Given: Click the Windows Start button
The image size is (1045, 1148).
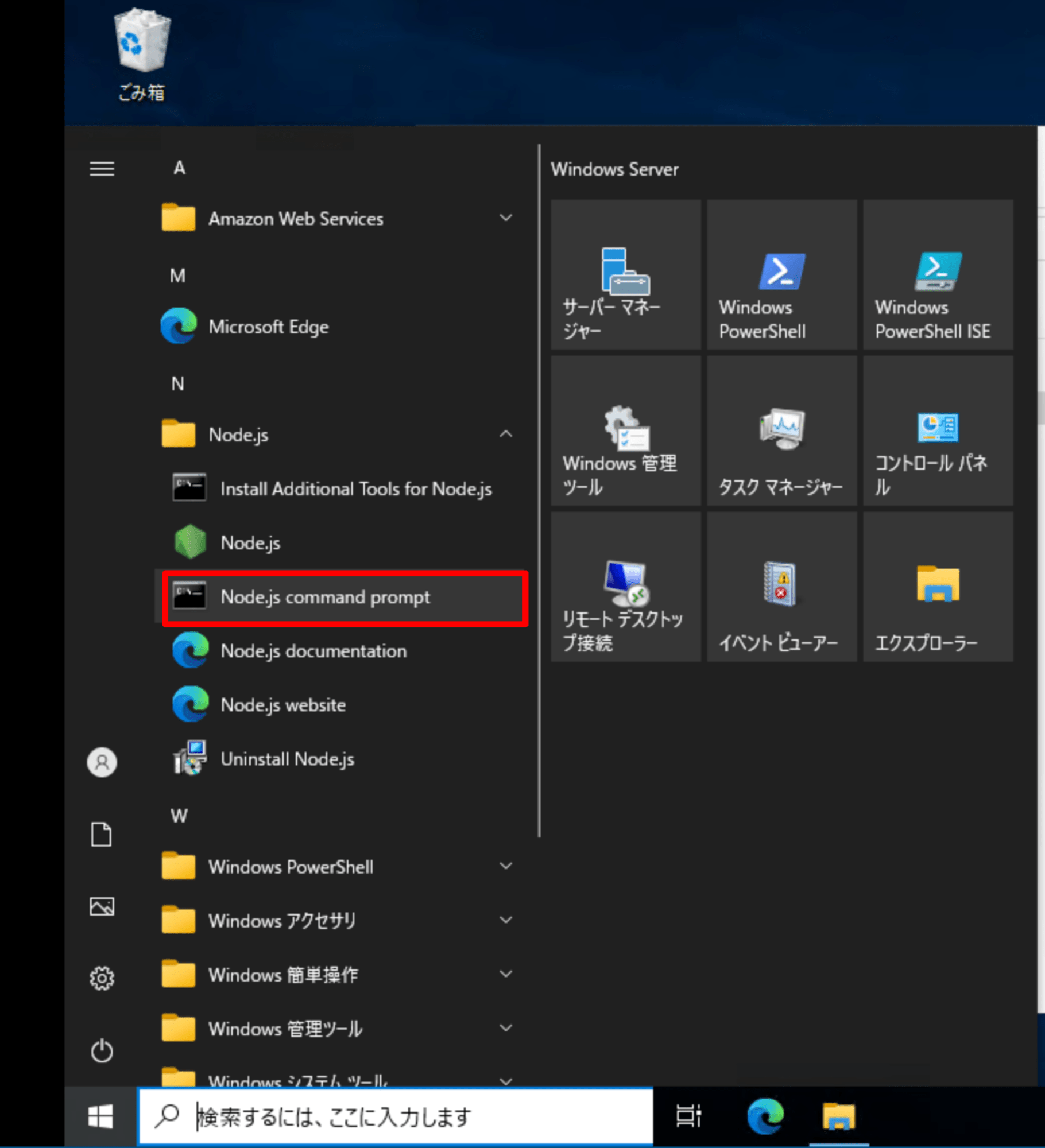Looking at the screenshot, I should click(x=100, y=1117).
